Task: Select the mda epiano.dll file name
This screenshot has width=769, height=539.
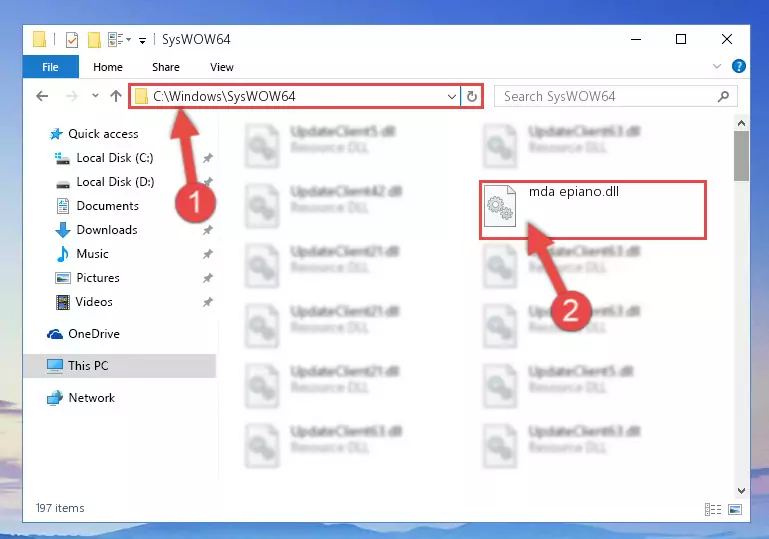Action: pos(574,192)
